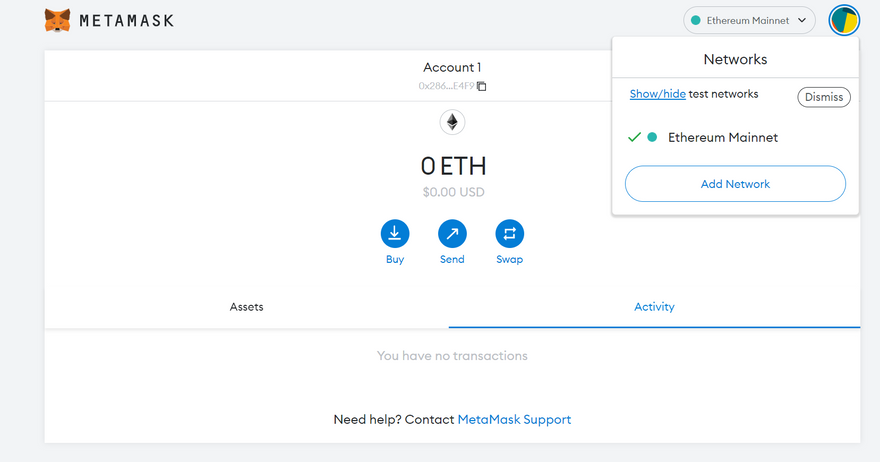This screenshot has width=880, height=462.
Task: Click the Account 1 name
Action: (452, 67)
